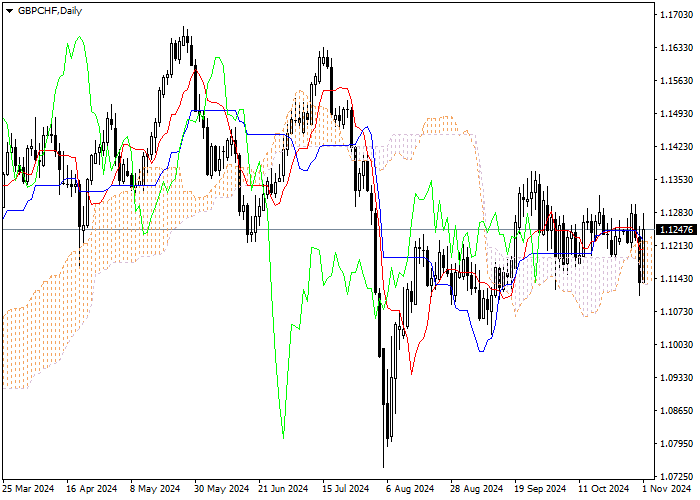Click price scale value 1.08650

676,410
